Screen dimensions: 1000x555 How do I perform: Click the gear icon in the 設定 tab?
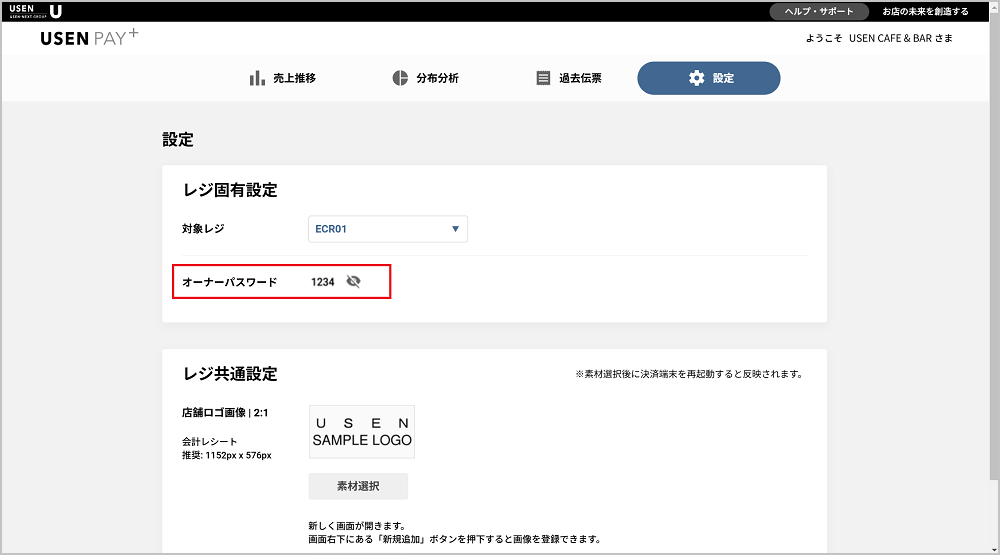click(x=696, y=78)
